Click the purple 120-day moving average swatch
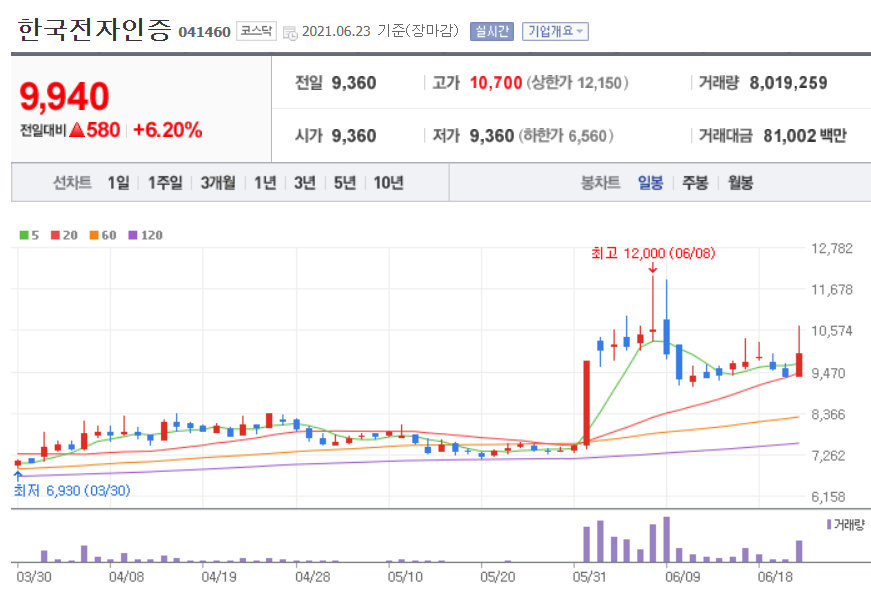Image resolution: width=871 pixels, height=590 pixels. click(133, 235)
